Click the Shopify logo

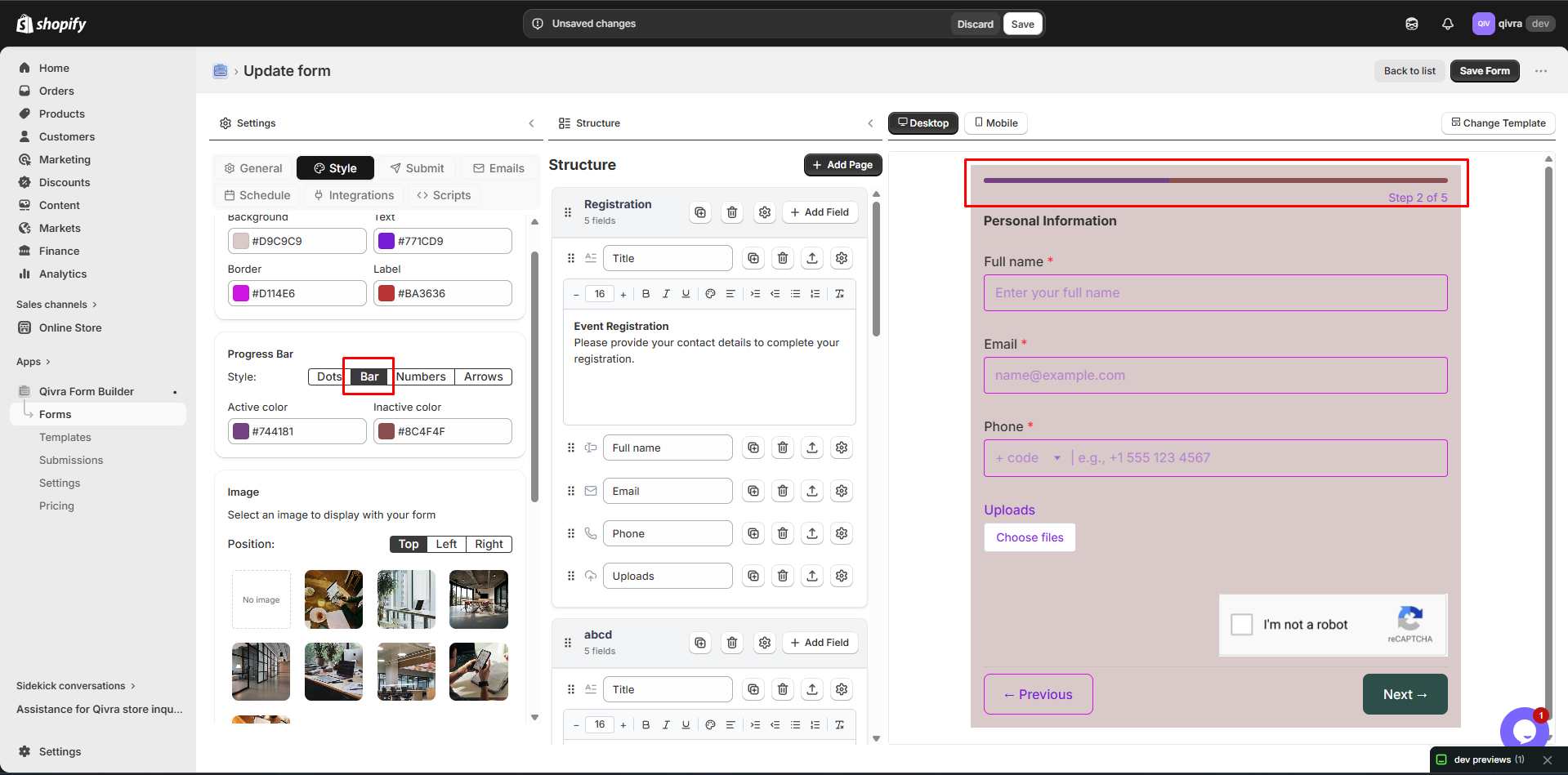tap(51, 24)
